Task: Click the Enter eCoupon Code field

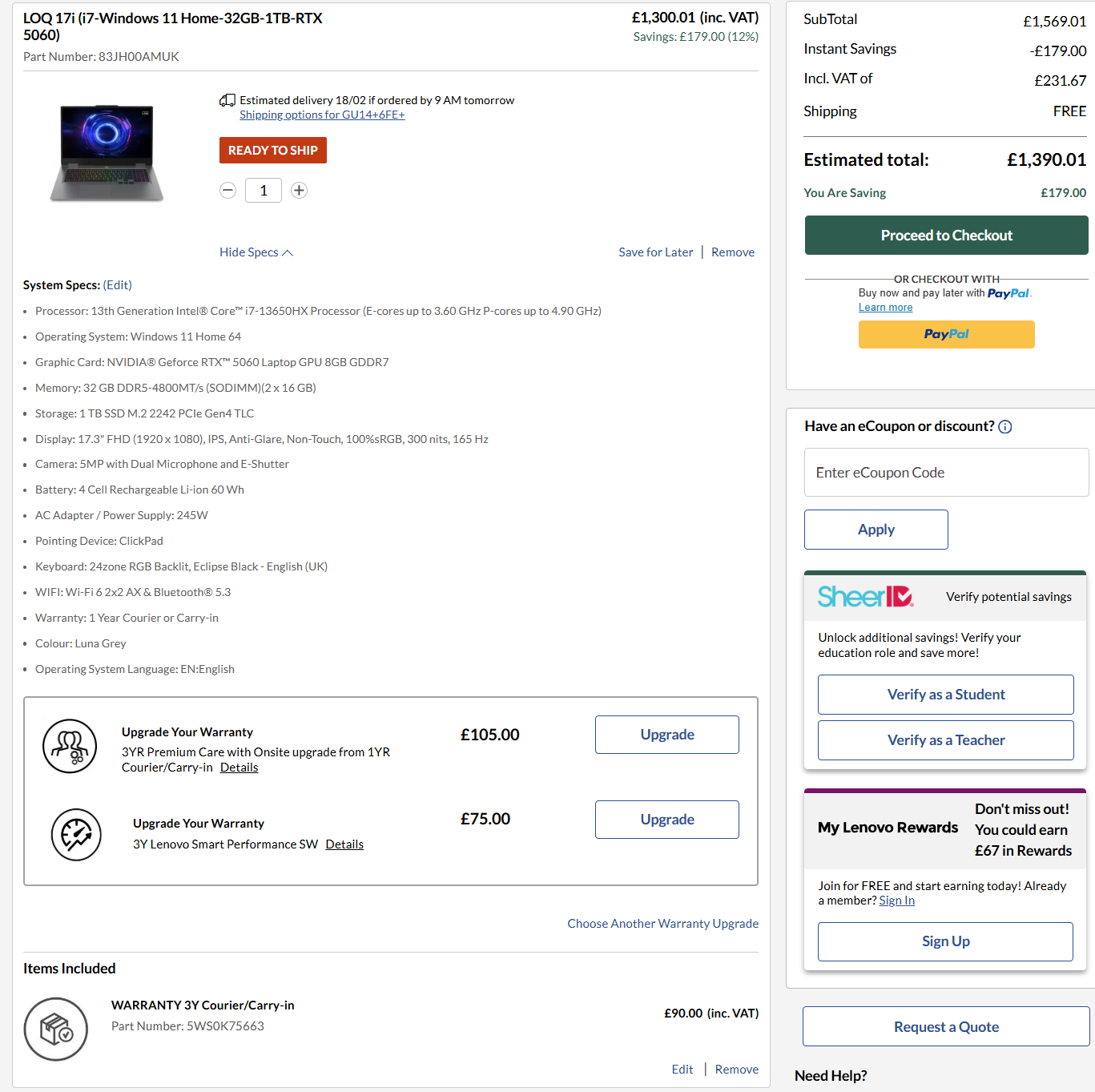Action: pos(946,473)
